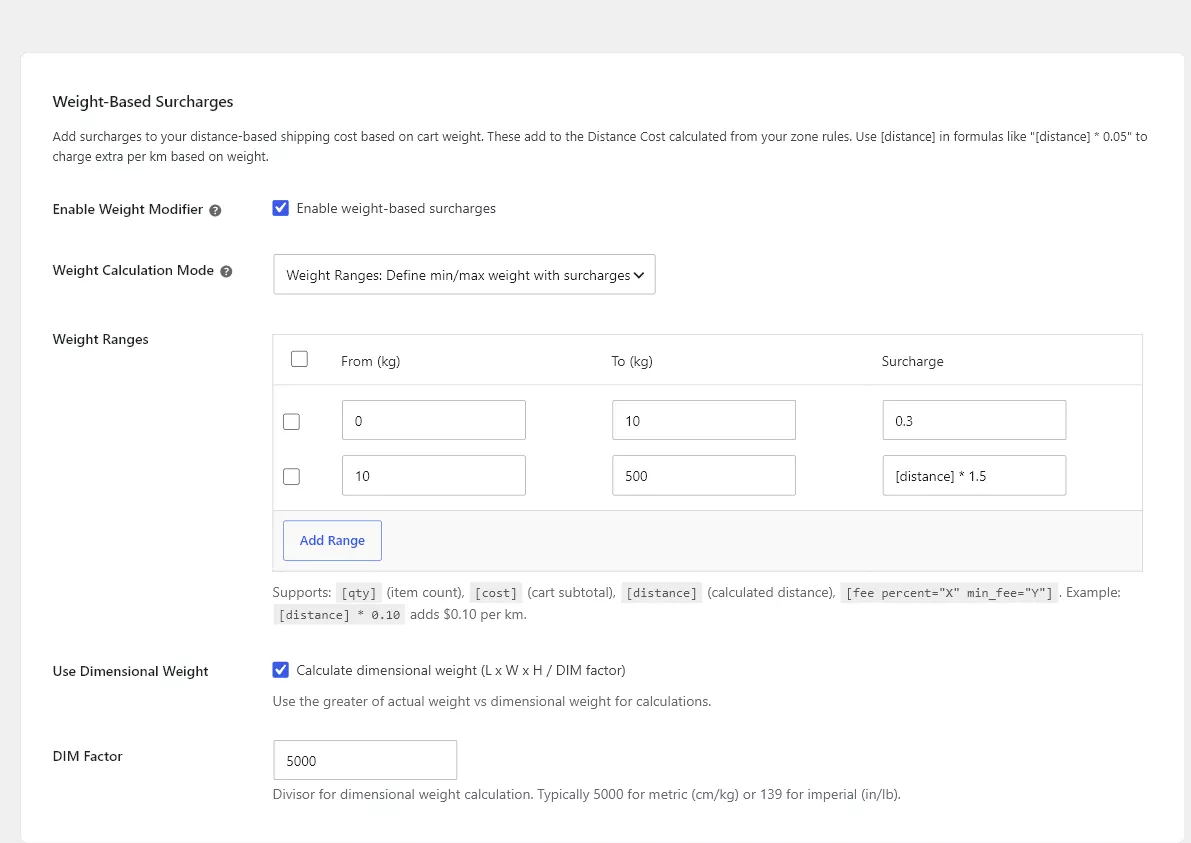The height and width of the screenshot is (843, 1191).
Task: Click the [distance] code tag in supports hint
Action: point(662,593)
